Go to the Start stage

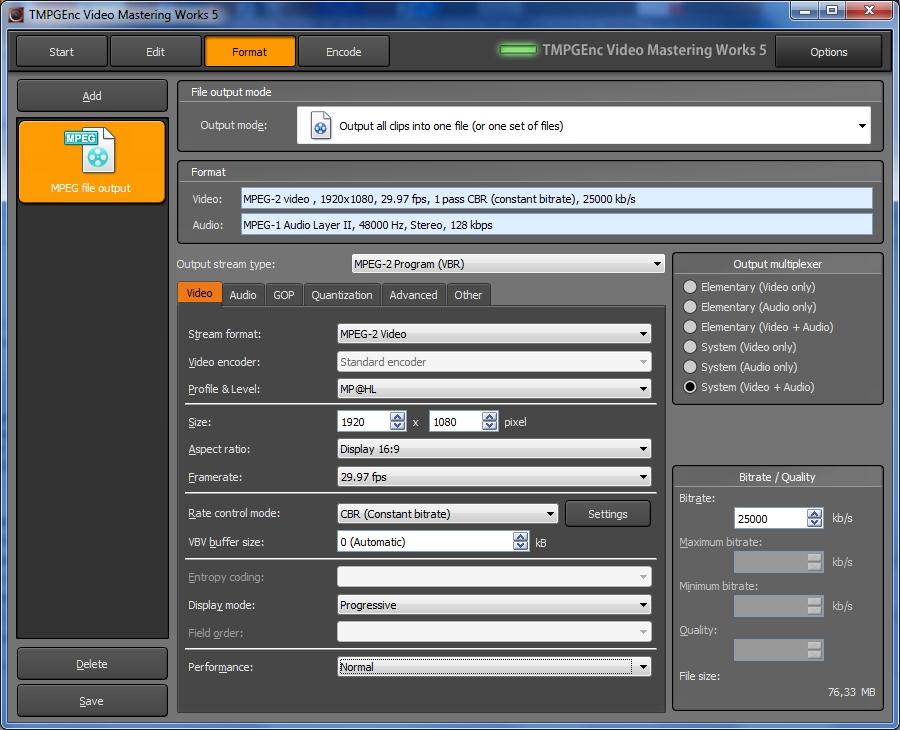point(61,52)
